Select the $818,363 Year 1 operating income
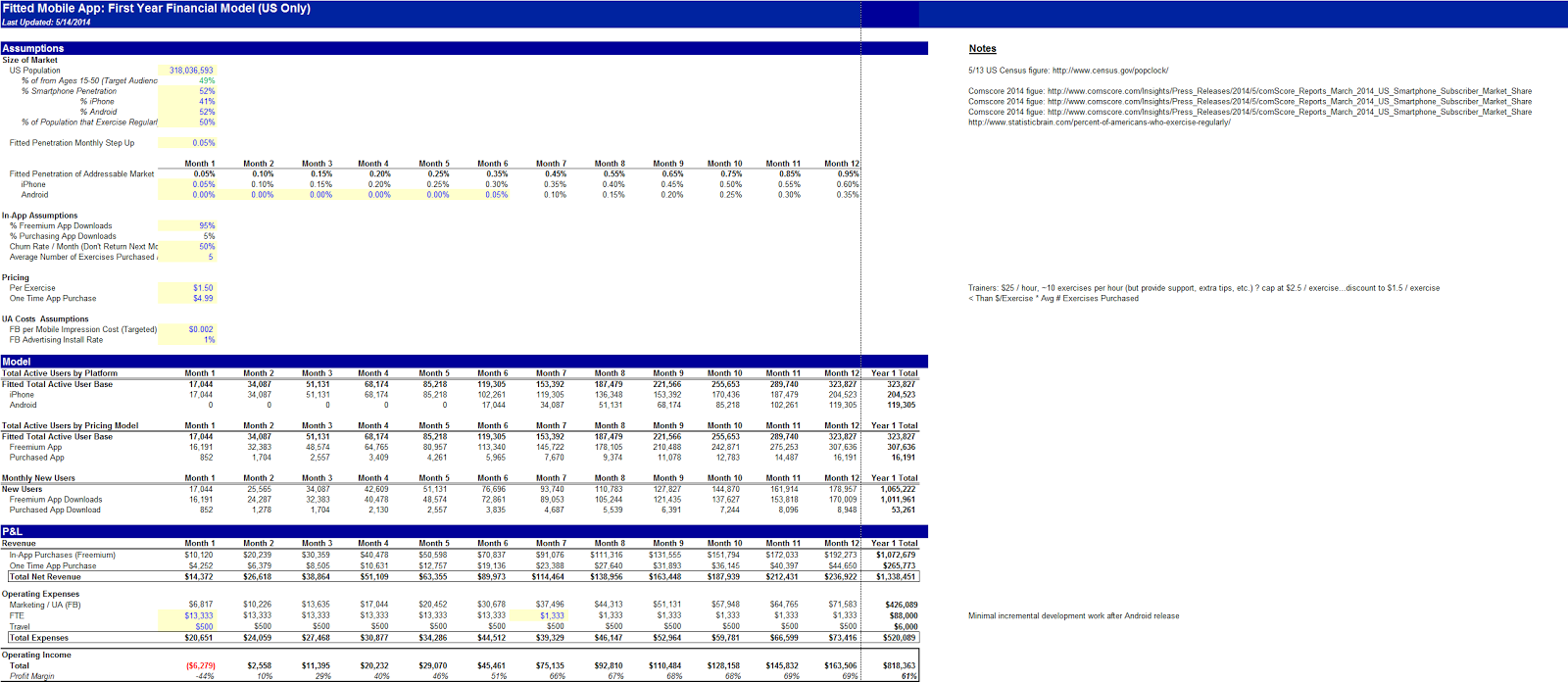 tap(899, 665)
